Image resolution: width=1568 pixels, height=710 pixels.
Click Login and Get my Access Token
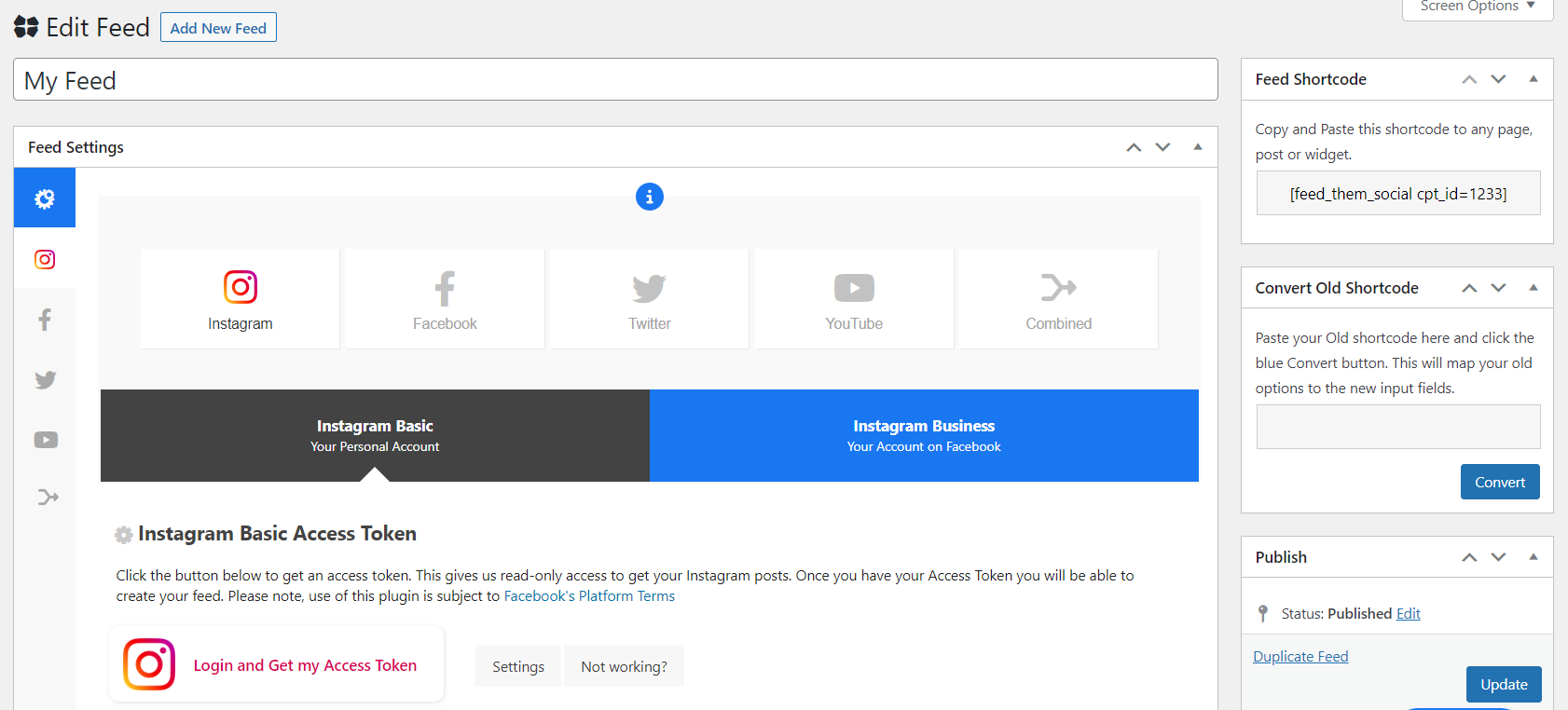tap(277, 665)
